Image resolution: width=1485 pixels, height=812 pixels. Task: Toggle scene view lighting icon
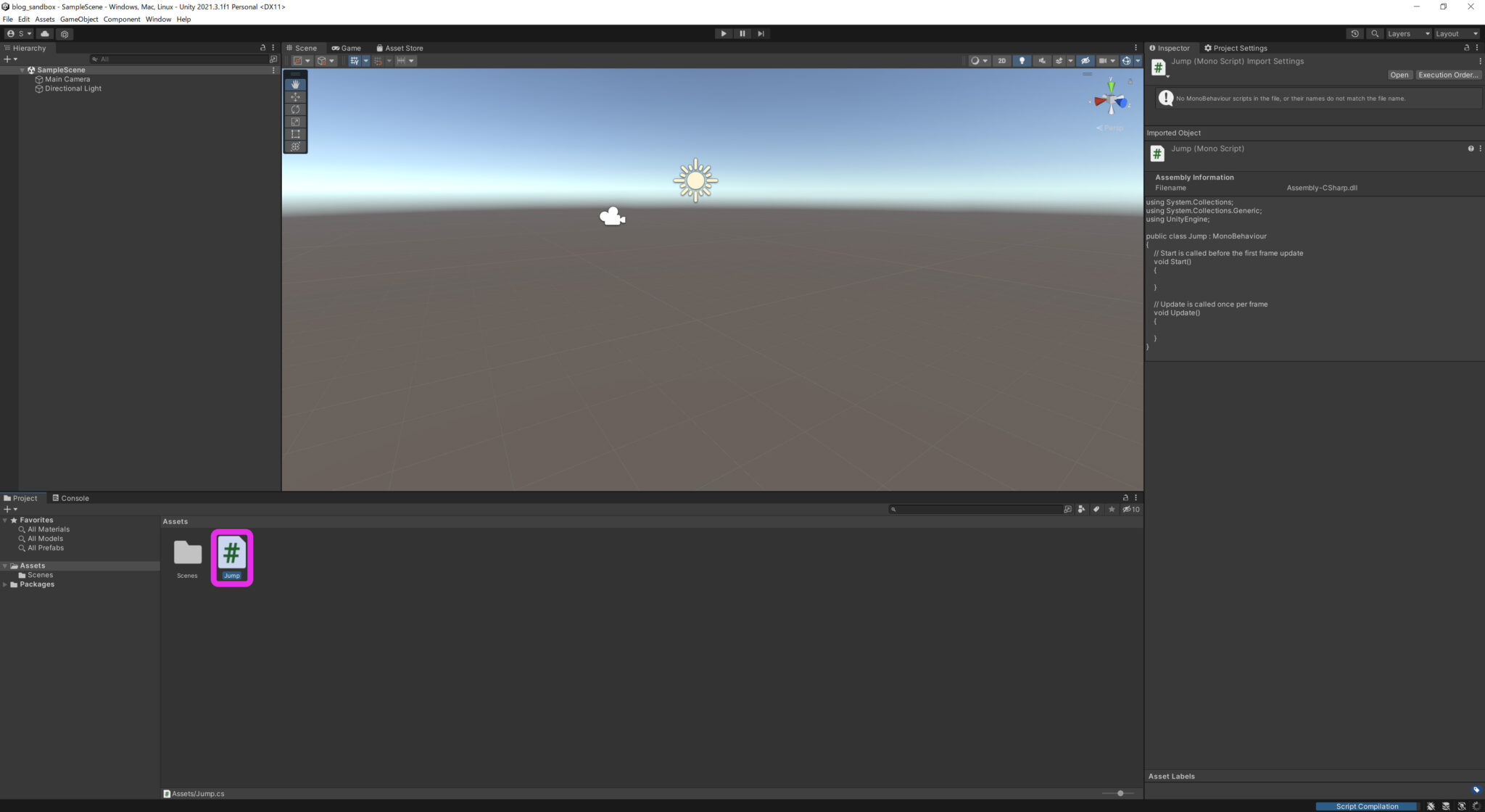click(1022, 61)
